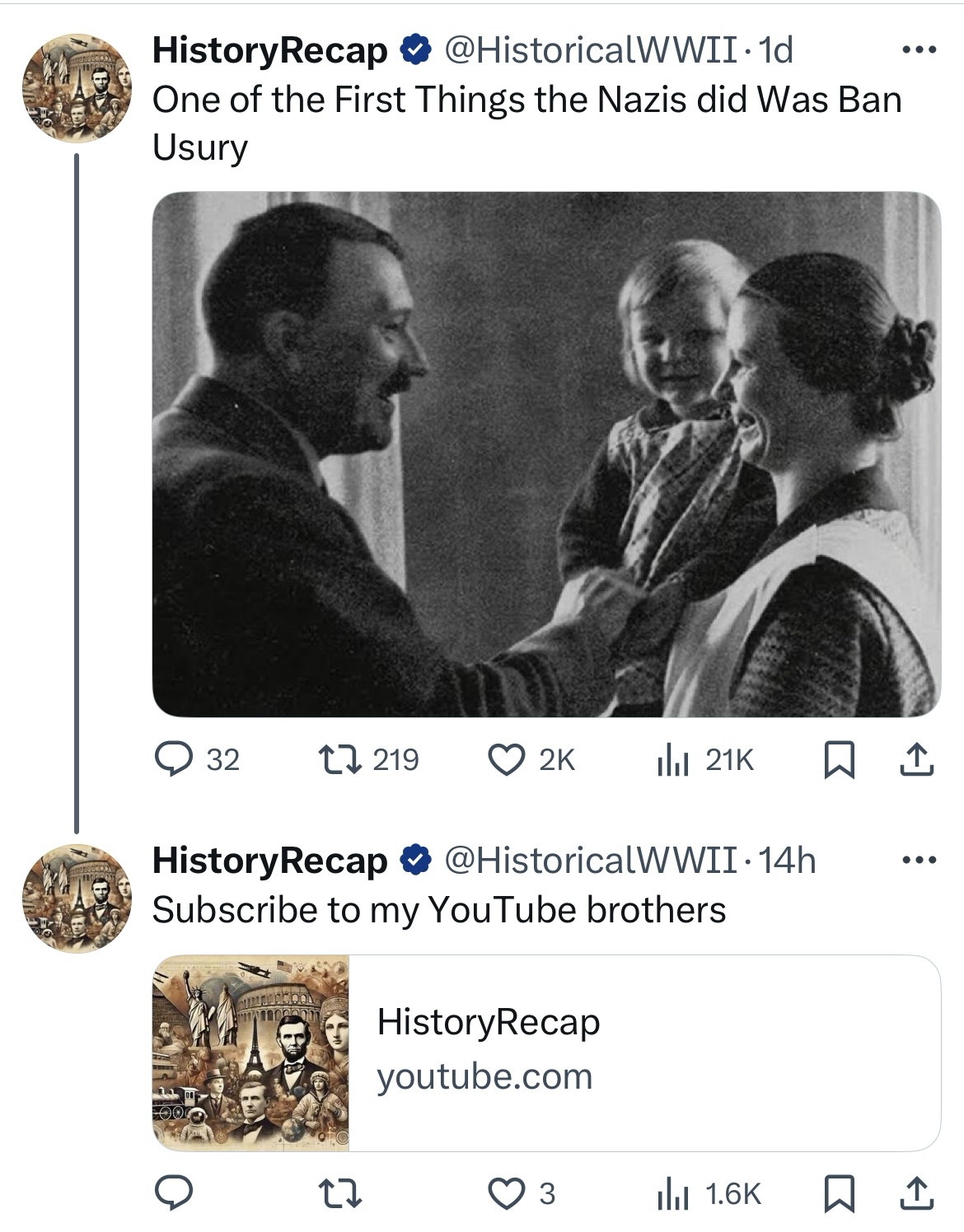This screenshot has height=1232, width=964.
Task: Like the tweet with 3 likes
Action: (506, 1193)
